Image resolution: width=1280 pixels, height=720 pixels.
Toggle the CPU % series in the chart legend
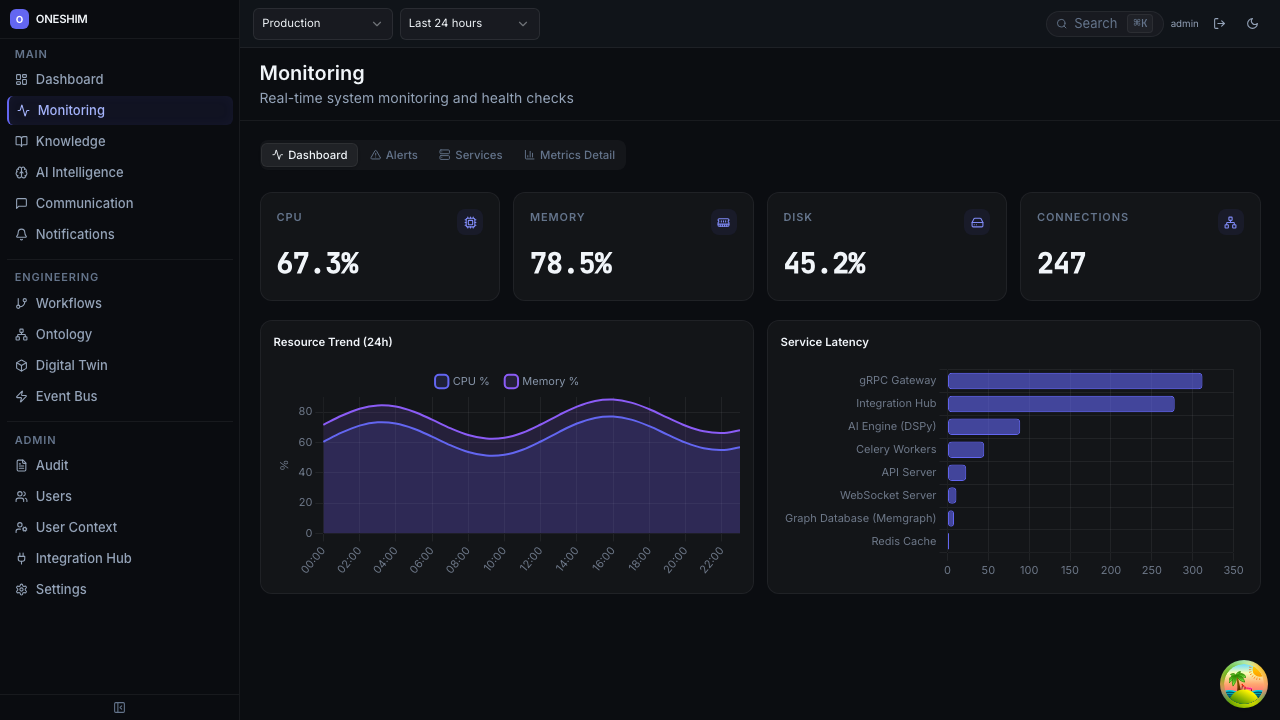click(461, 381)
